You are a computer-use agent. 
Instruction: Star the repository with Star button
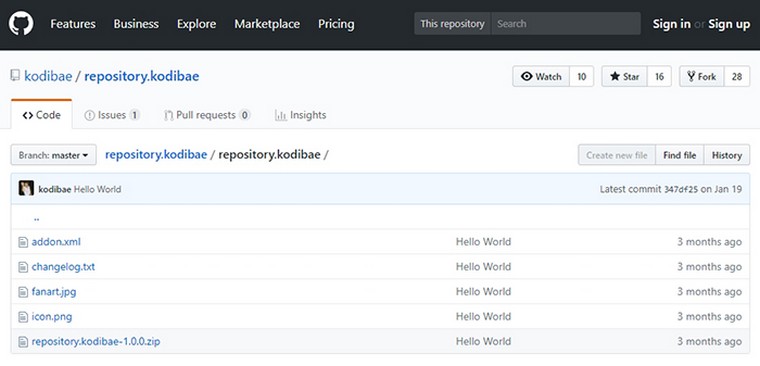(x=625, y=77)
